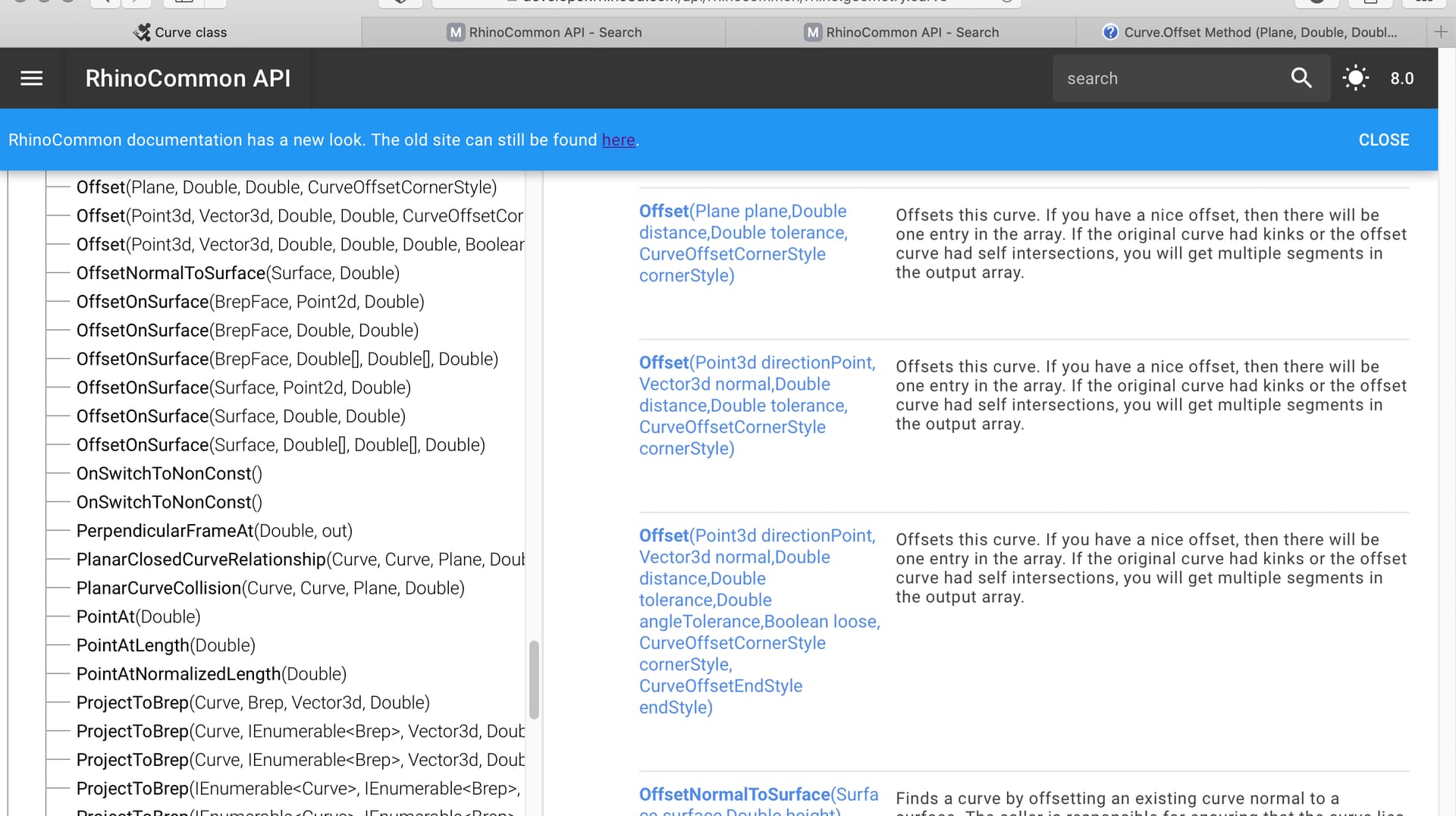
Task: Follow the 'here' link to old site
Action: (x=618, y=140)
